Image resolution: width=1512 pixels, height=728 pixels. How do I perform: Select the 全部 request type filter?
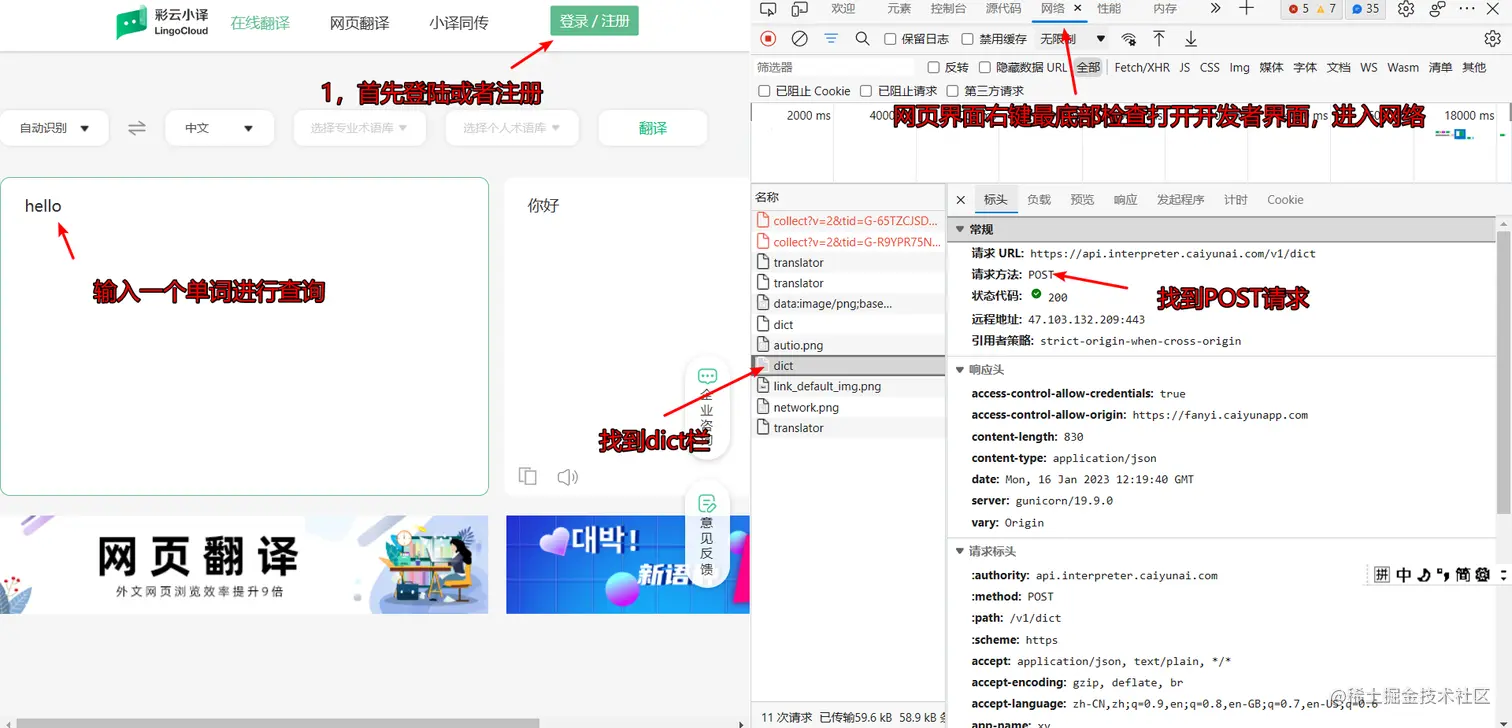tap(1088, 67)
